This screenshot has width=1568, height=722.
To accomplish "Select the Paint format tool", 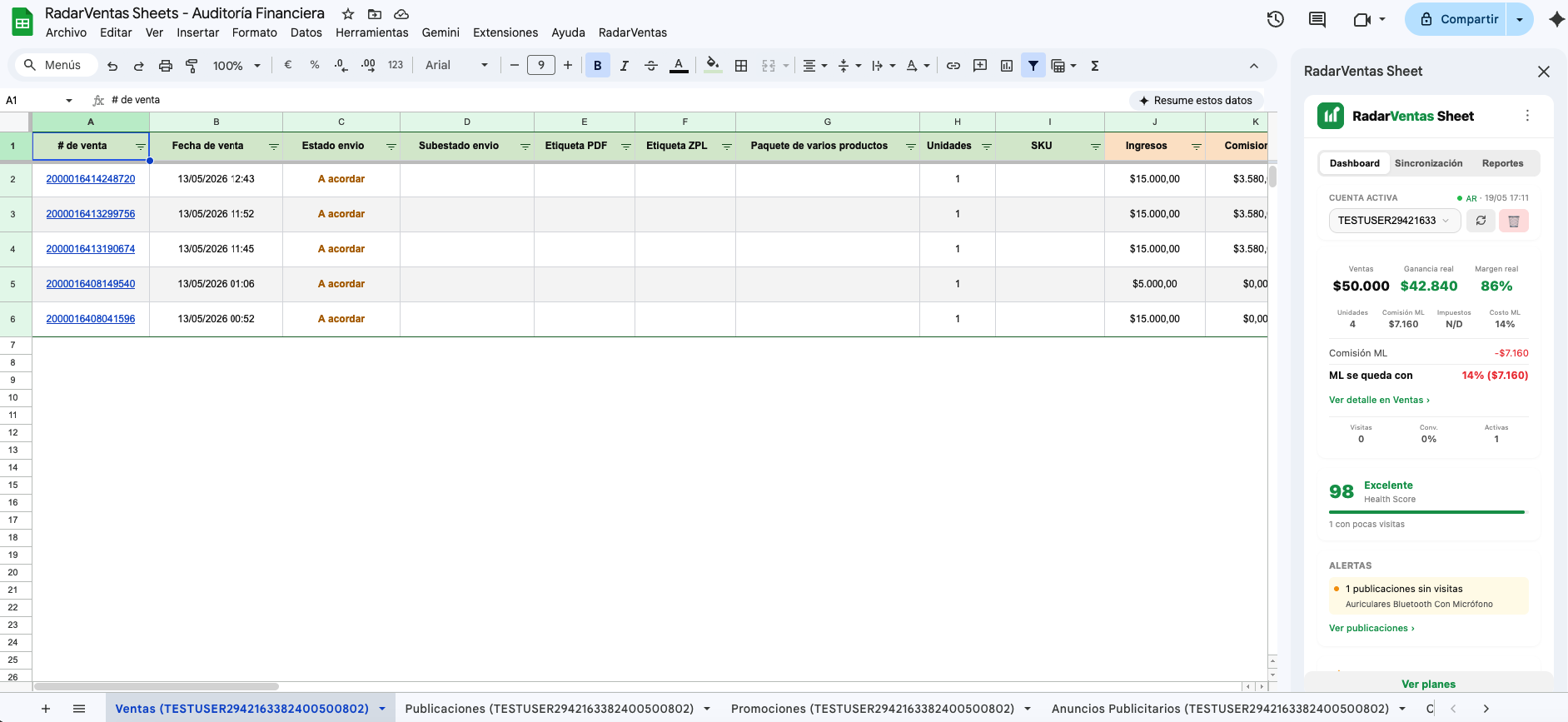I will tap(192, 66).
